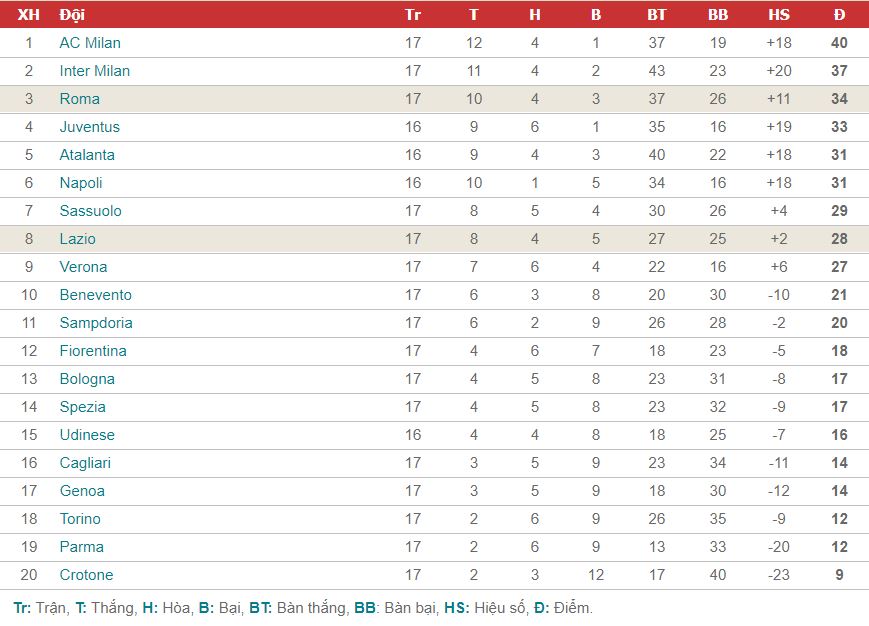Open the Torino team link

pyautogui.click(x=80, y=519)
